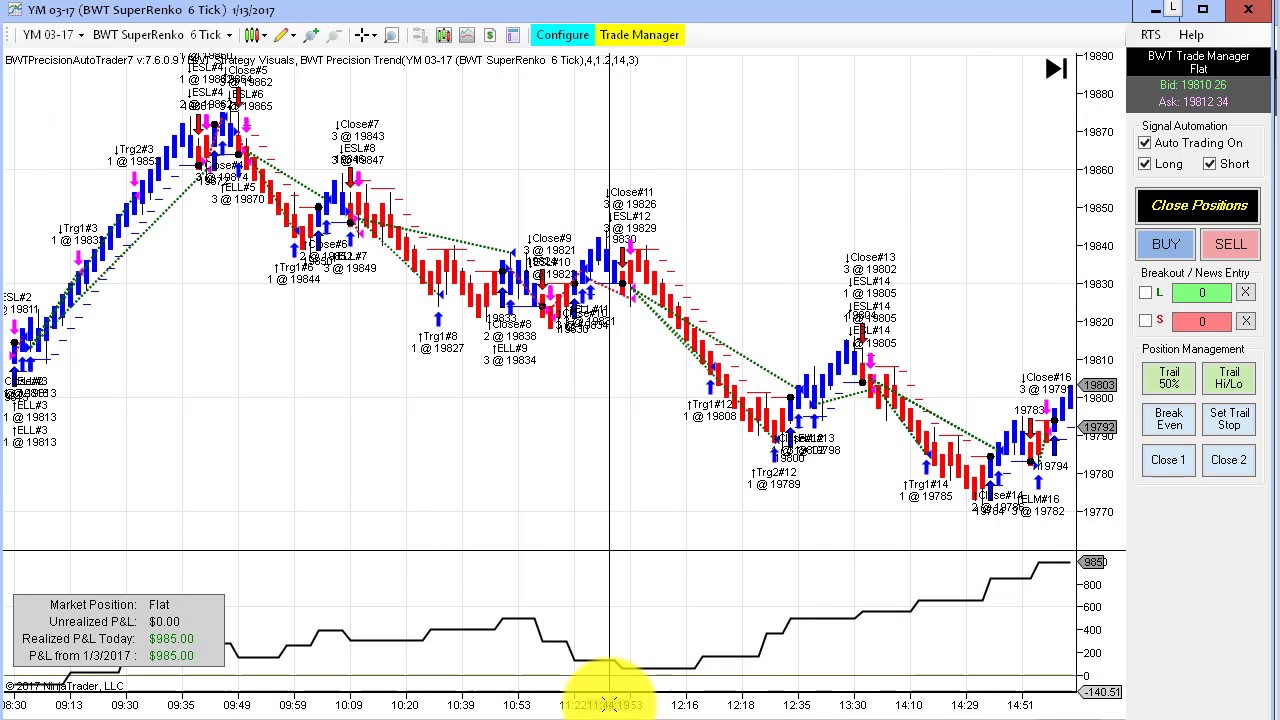Open the zoom frame search icon
The height and width of the screenshot is (720, 1280).
391,35
